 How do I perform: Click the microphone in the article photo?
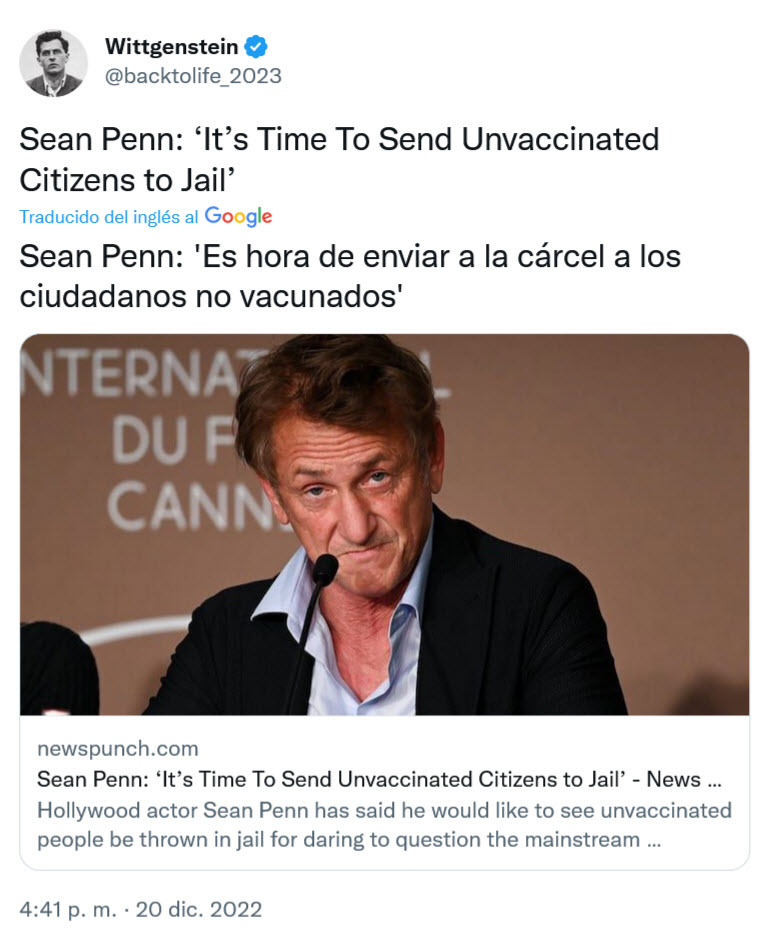(323, 571)
